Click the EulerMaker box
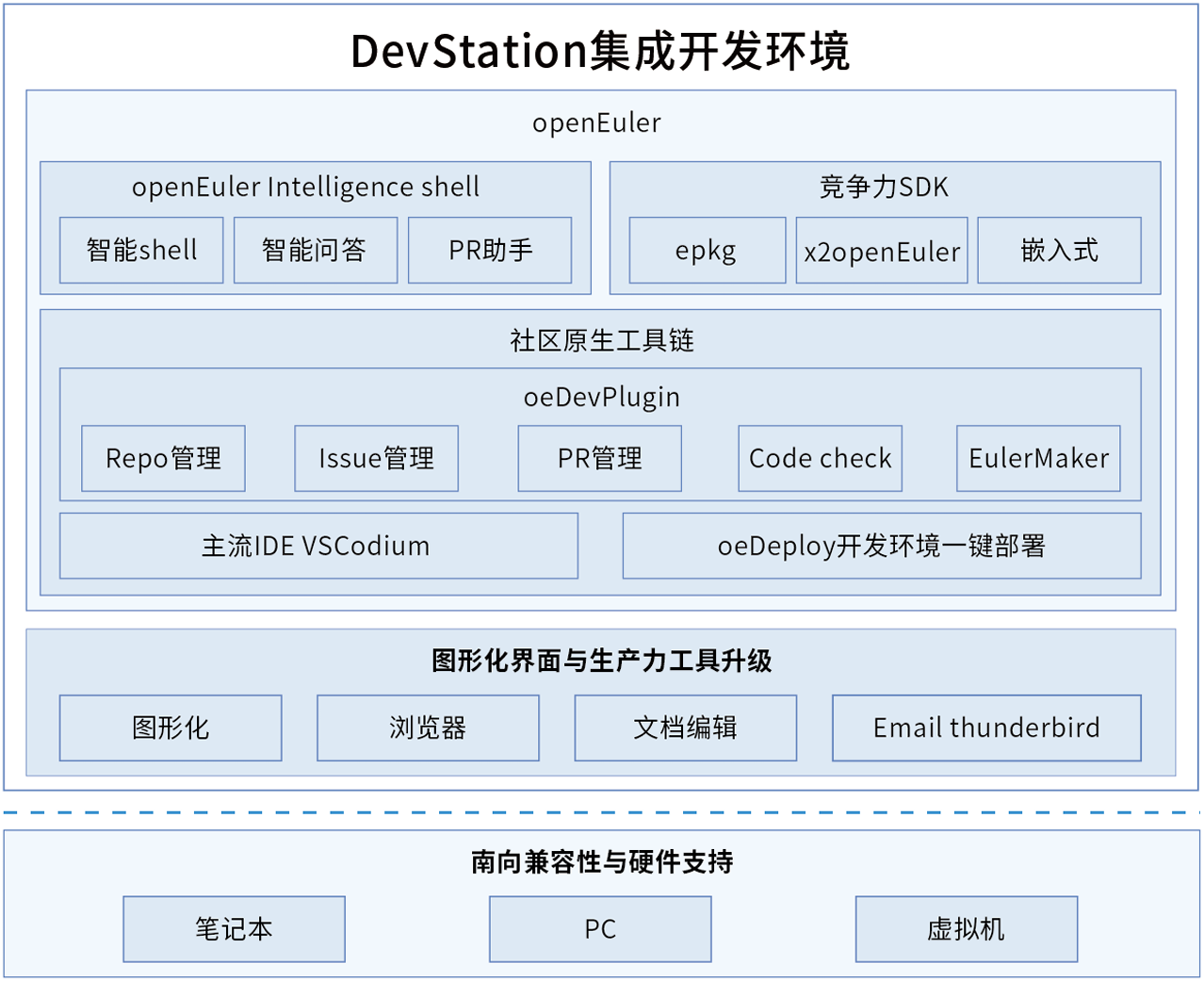 pyautogui.click(x=1039, y=459)
